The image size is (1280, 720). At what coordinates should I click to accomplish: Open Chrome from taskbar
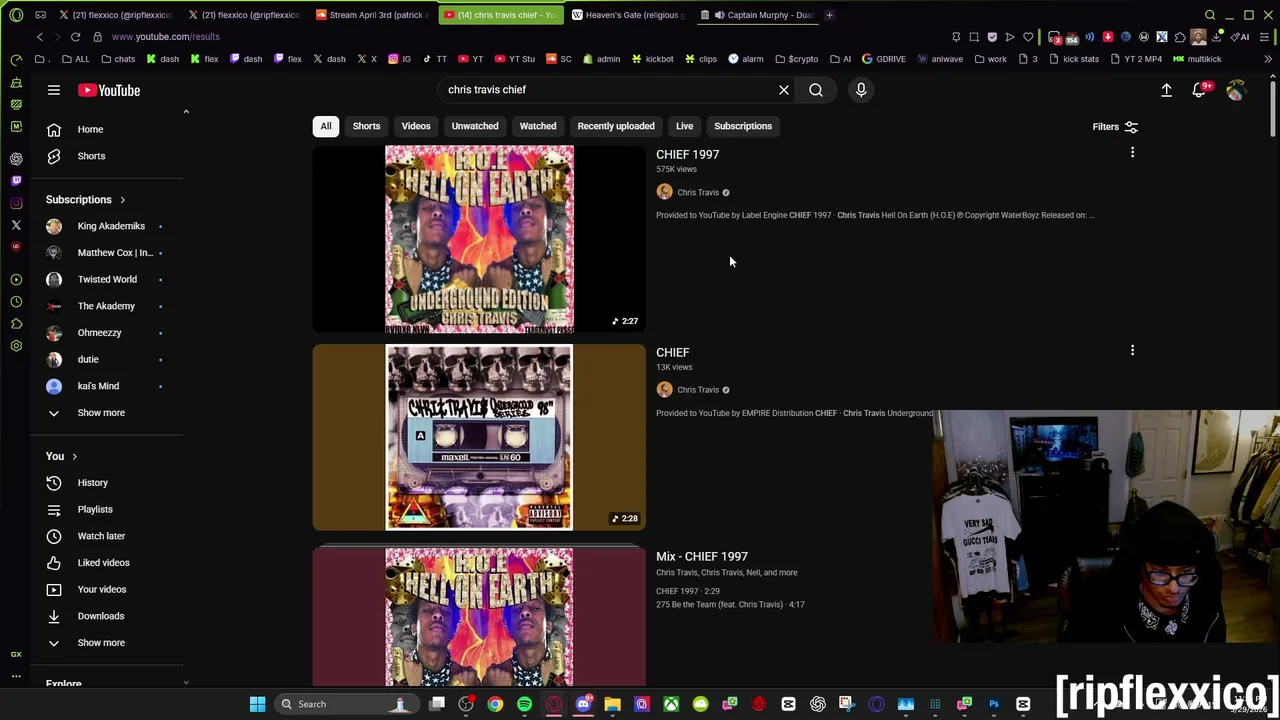495,704
